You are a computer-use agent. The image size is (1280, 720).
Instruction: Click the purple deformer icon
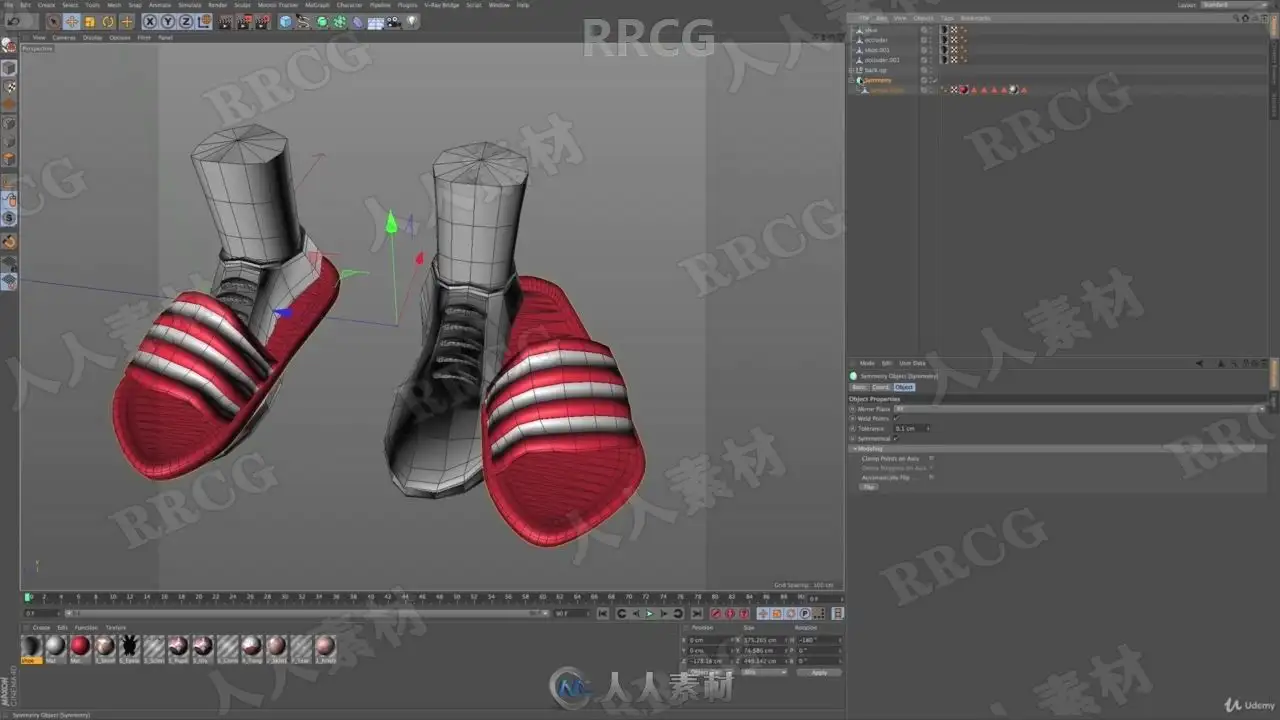pos(358,22)
